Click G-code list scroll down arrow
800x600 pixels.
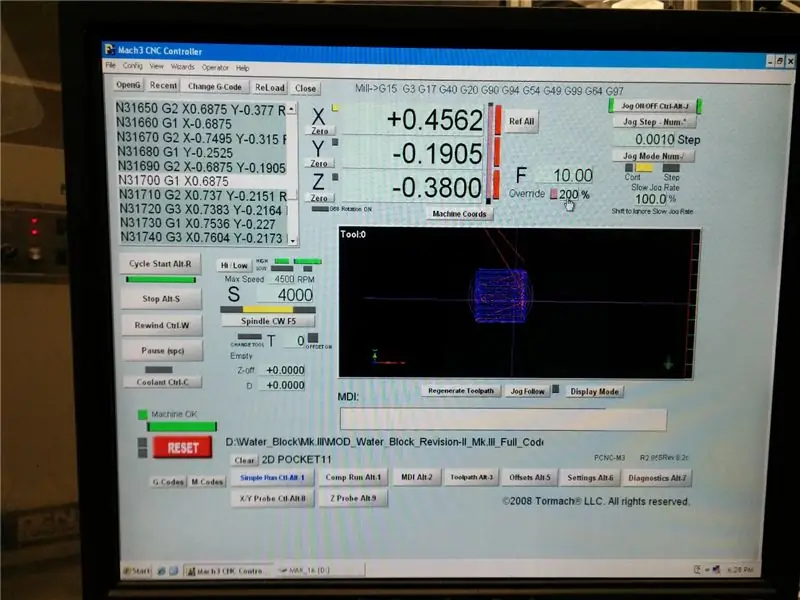tap(293, 239)
